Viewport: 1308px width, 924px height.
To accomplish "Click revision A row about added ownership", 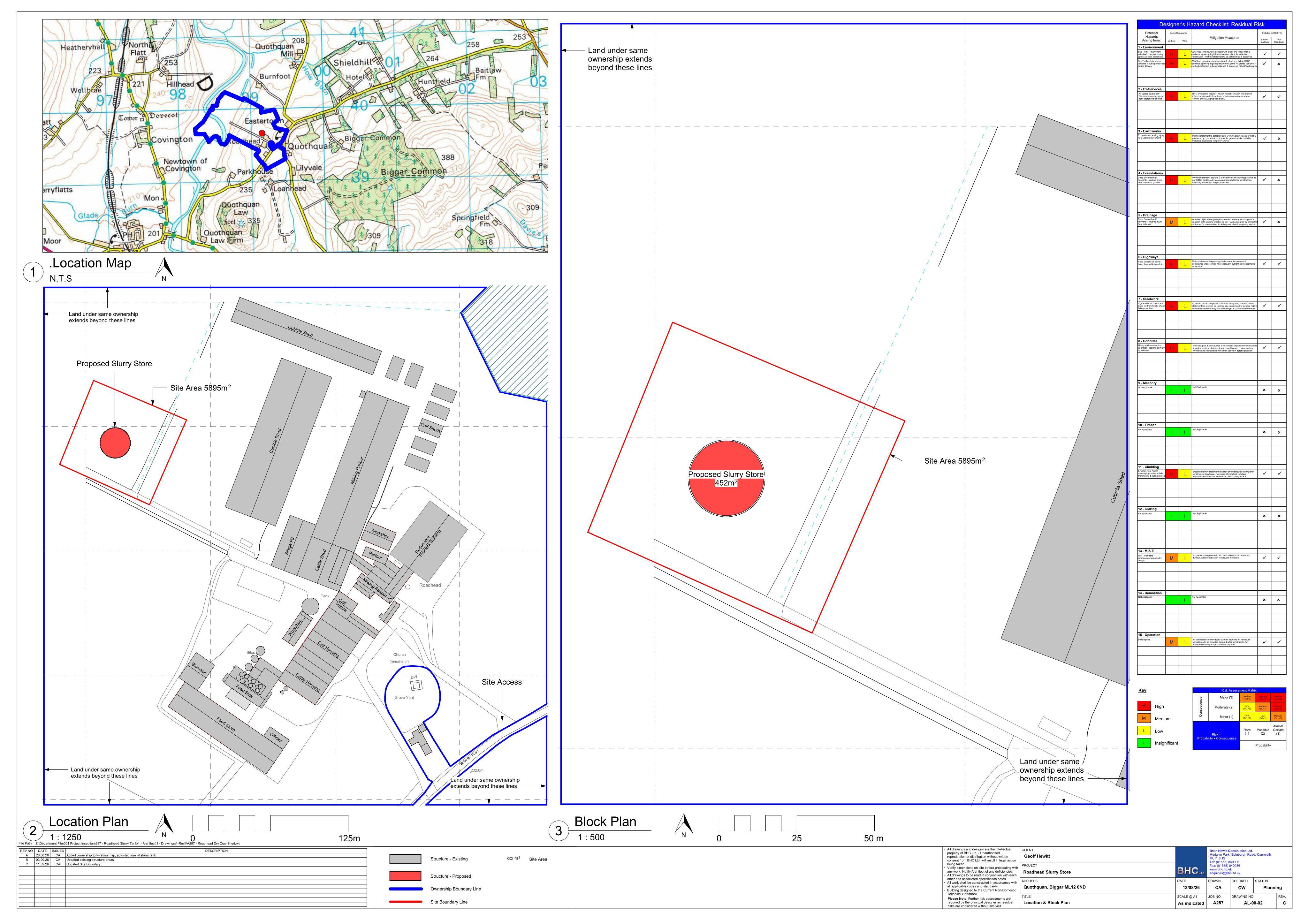I will (193, 856).
